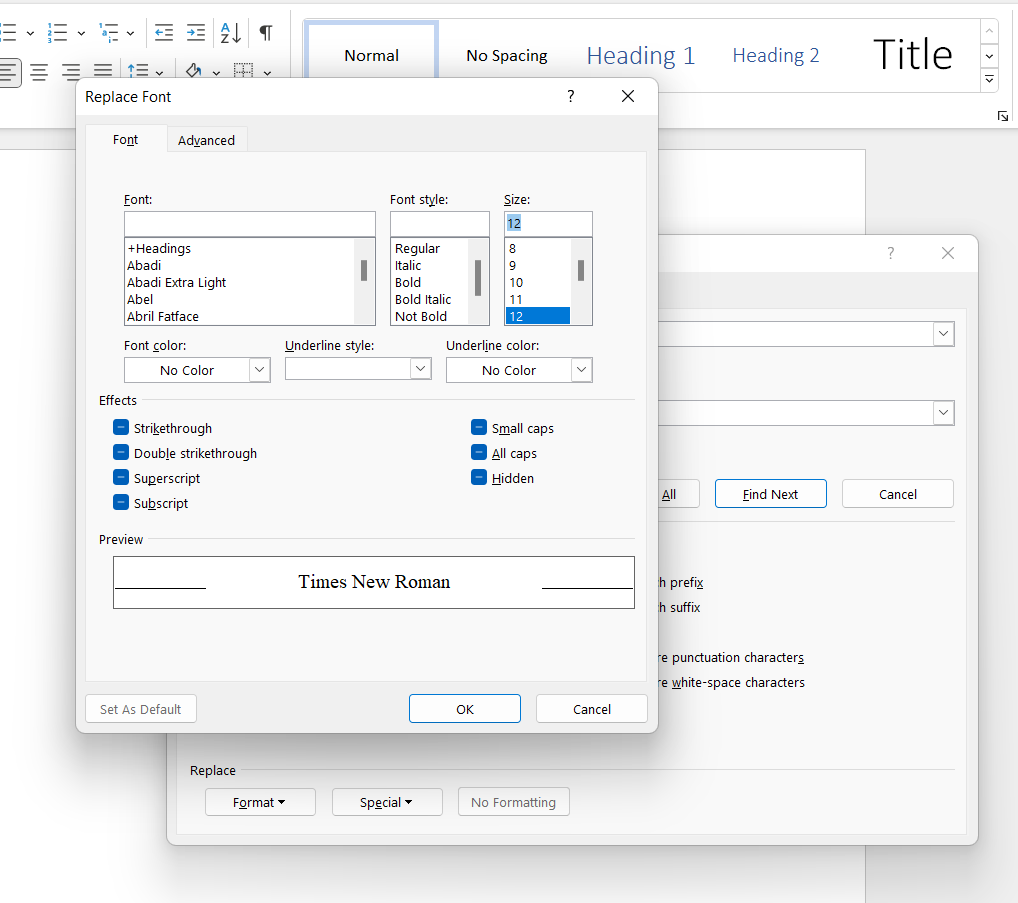Click the Size input field
The width and height of the screenshot is (1018, 903).
[548, 224]
